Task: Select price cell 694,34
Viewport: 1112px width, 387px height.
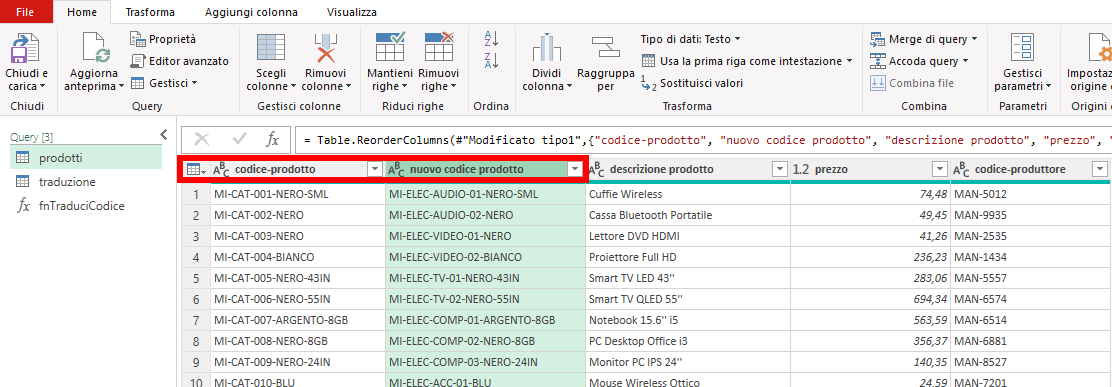Action: [870, 299]
